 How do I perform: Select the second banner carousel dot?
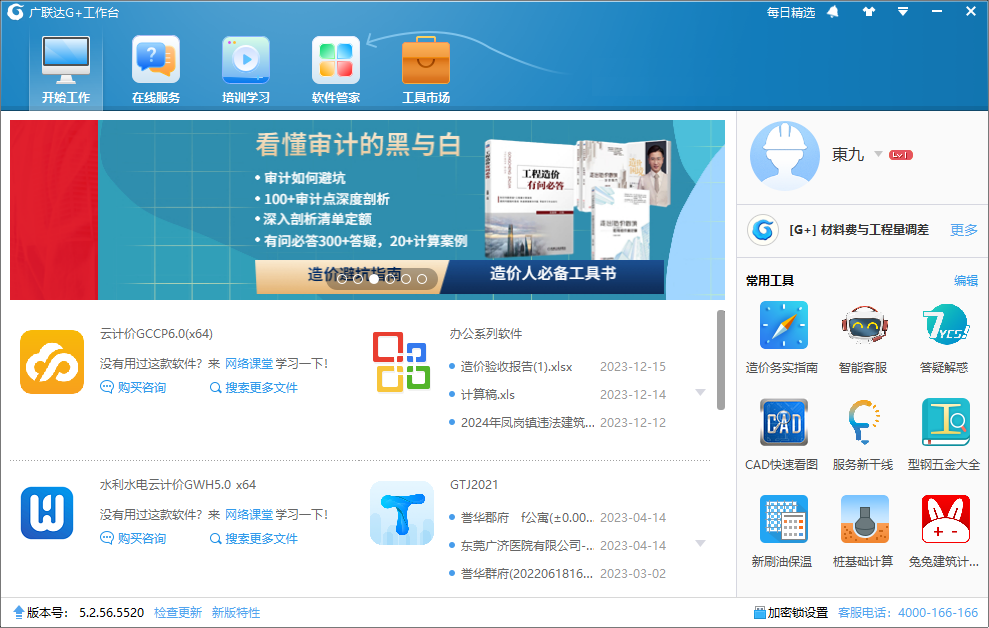358,279
